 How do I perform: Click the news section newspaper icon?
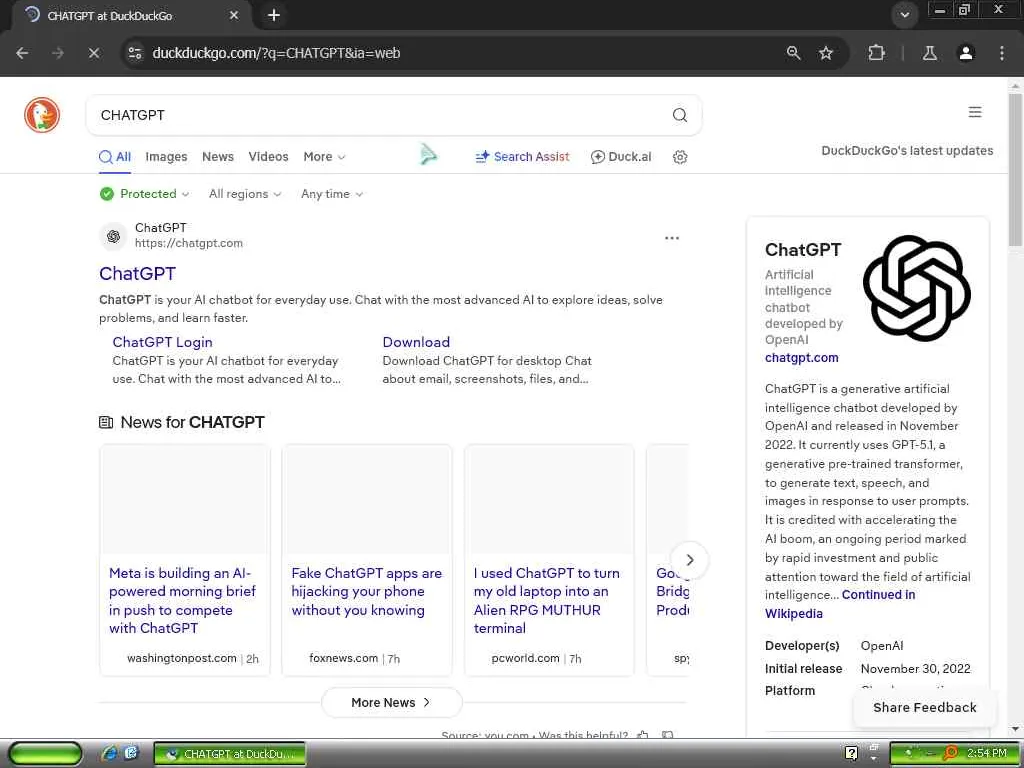[106, 423]
